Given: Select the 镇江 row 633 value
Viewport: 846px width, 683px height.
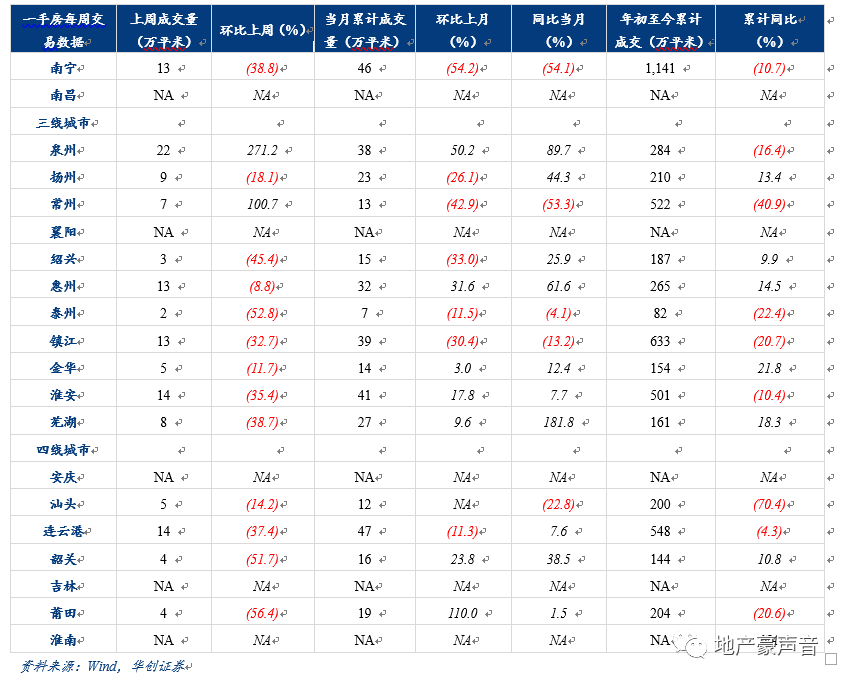Looking at the screenshot, I should pyautogui.click(x=660, y=341).
